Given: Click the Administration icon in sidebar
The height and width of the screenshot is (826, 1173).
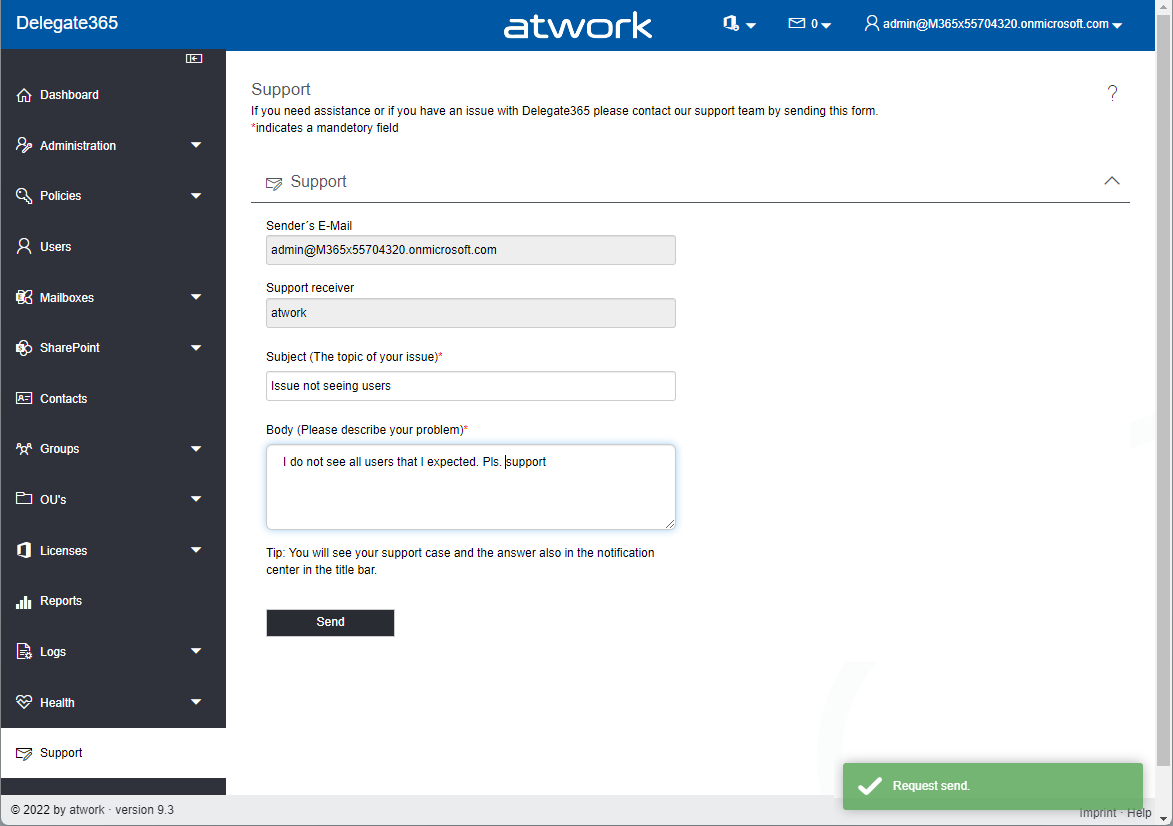Looking at the screenshot, I should [24, 145].
